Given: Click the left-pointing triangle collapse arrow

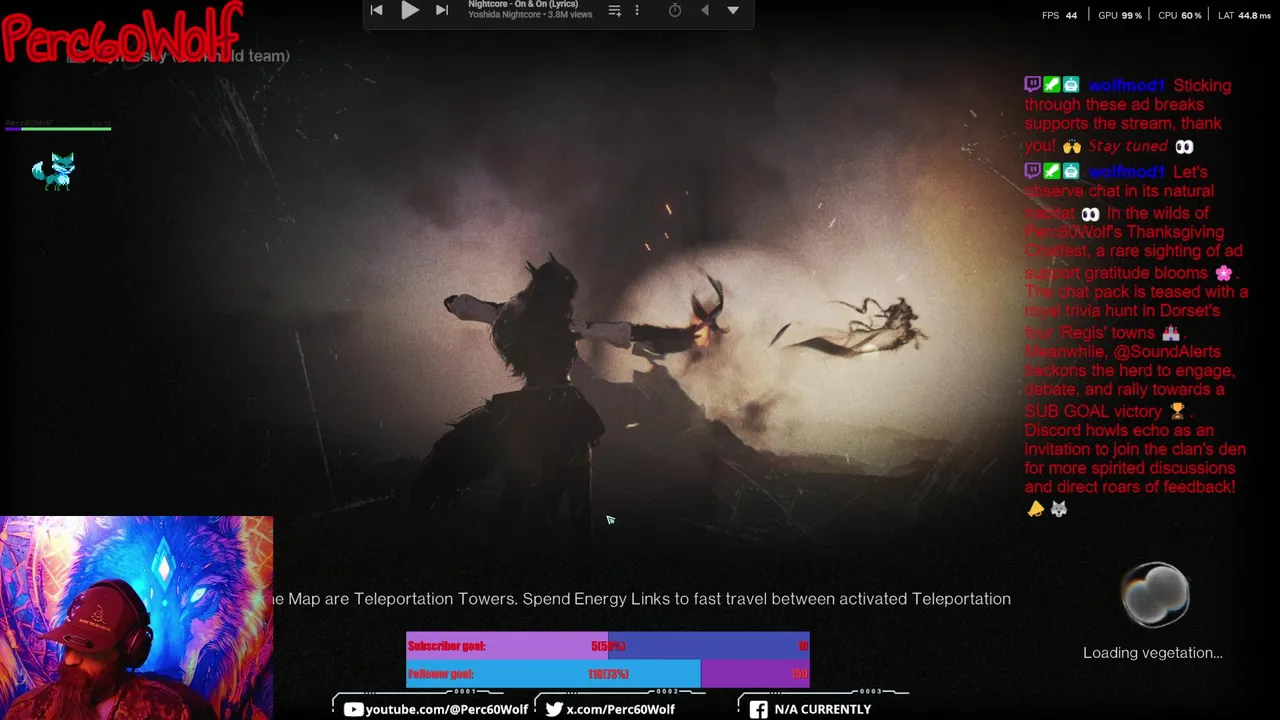Looking at the screenshot, I should point(704,10).
